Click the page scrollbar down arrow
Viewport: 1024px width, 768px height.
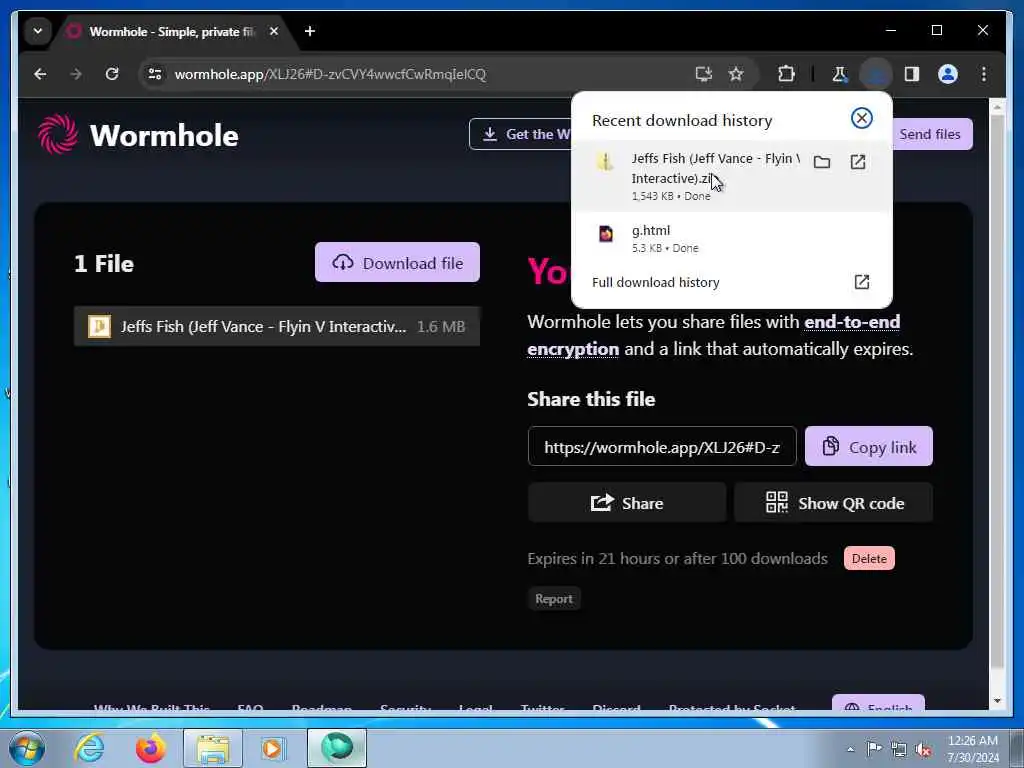click(x=997, y=701)
